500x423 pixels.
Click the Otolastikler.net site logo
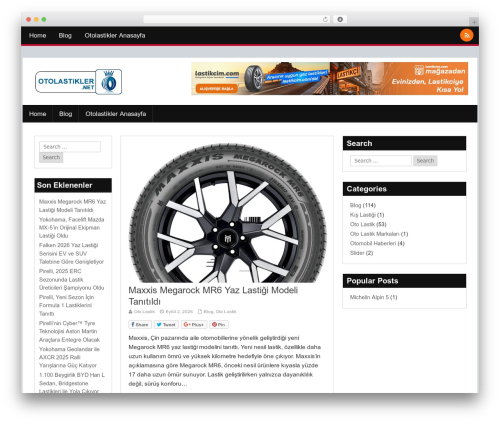[78, 82]
